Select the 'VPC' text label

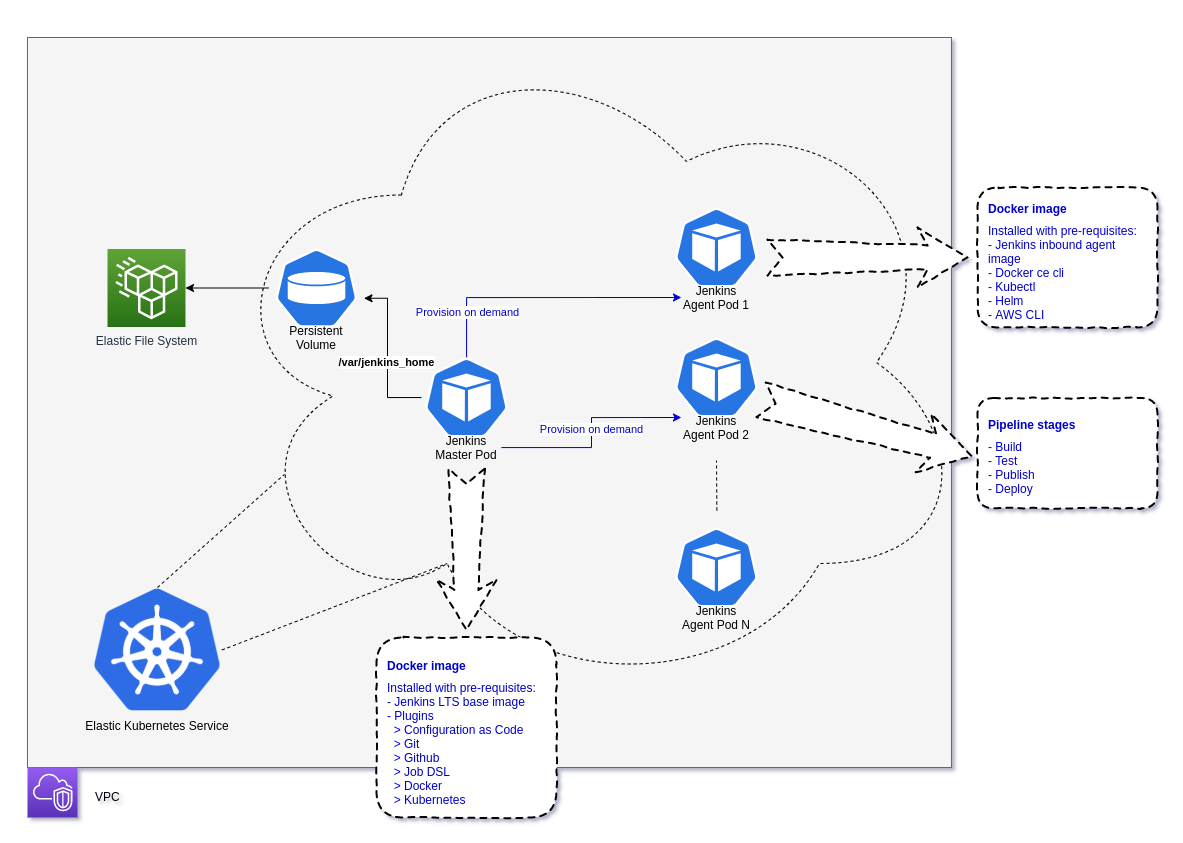[x=107, y=797]
